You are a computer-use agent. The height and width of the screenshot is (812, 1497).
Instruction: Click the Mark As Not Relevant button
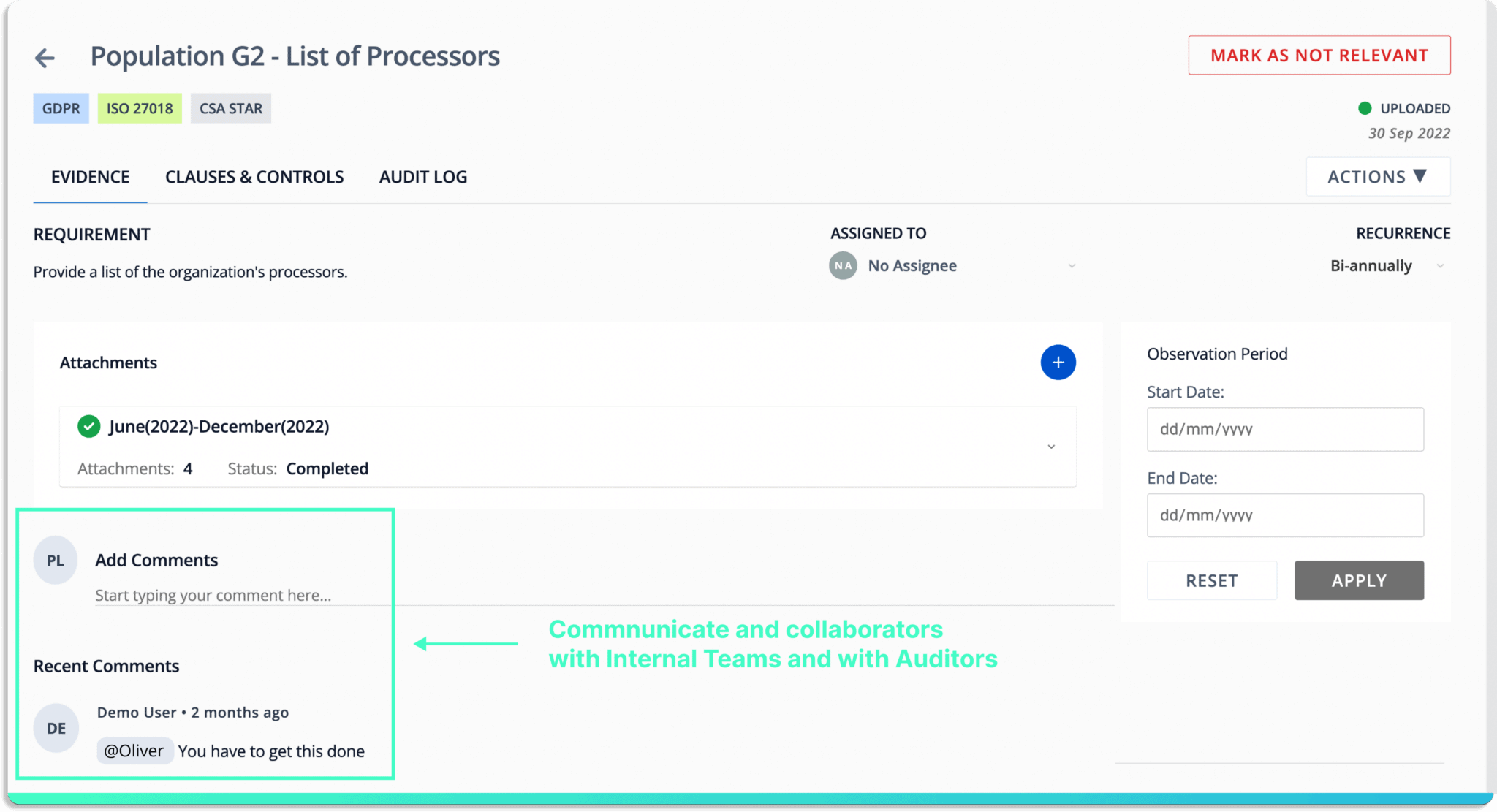(1319, 56)
